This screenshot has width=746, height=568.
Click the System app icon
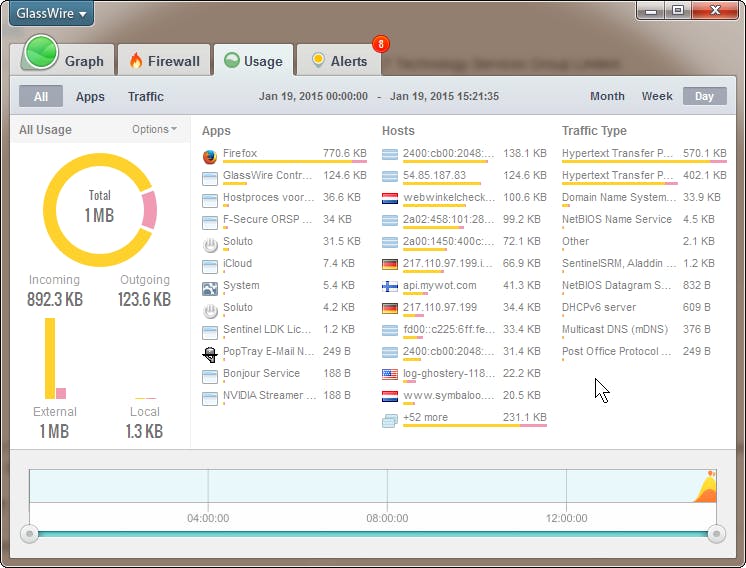click(210, 288)
